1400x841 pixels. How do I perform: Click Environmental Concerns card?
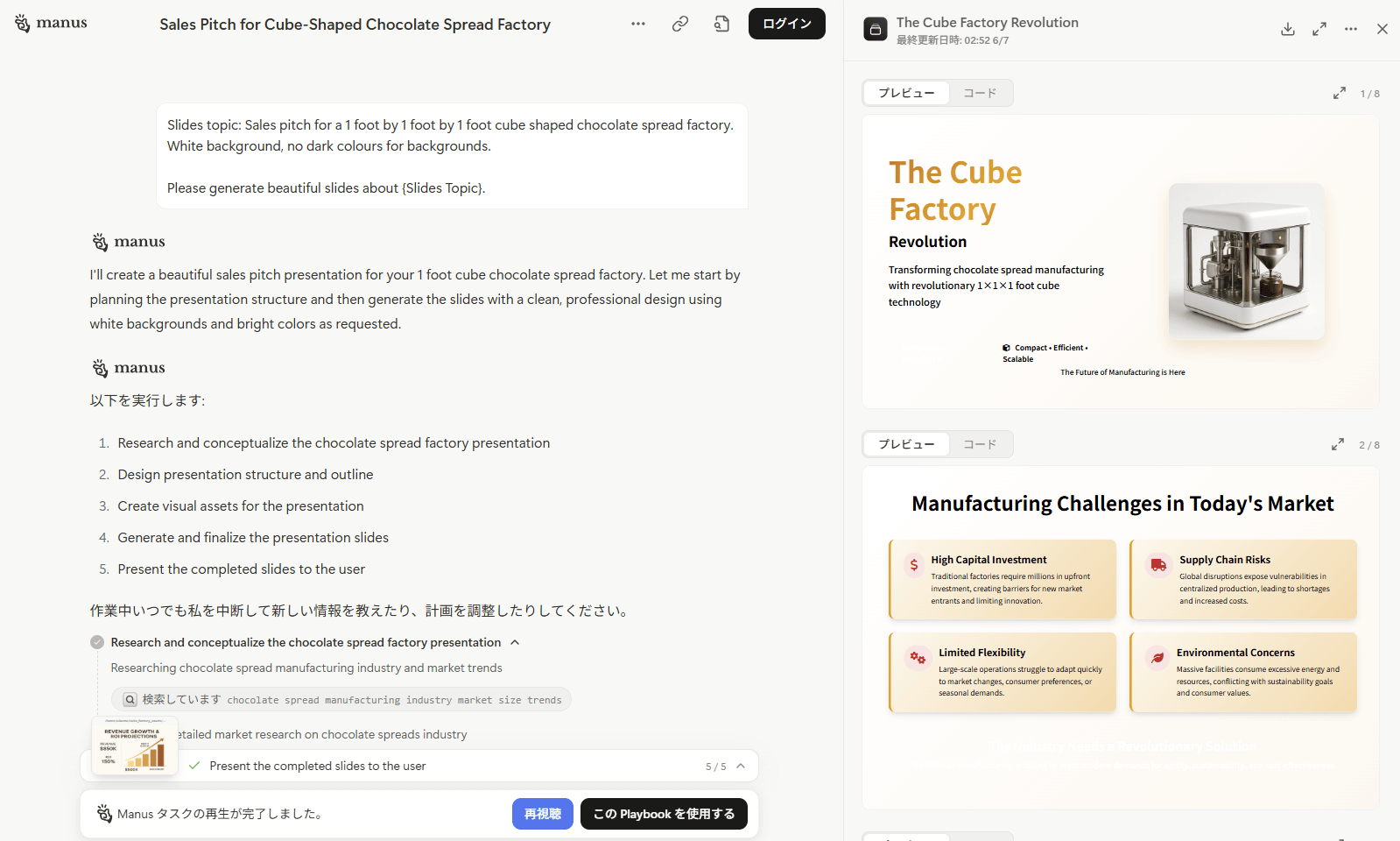(x=1243, y=672)
